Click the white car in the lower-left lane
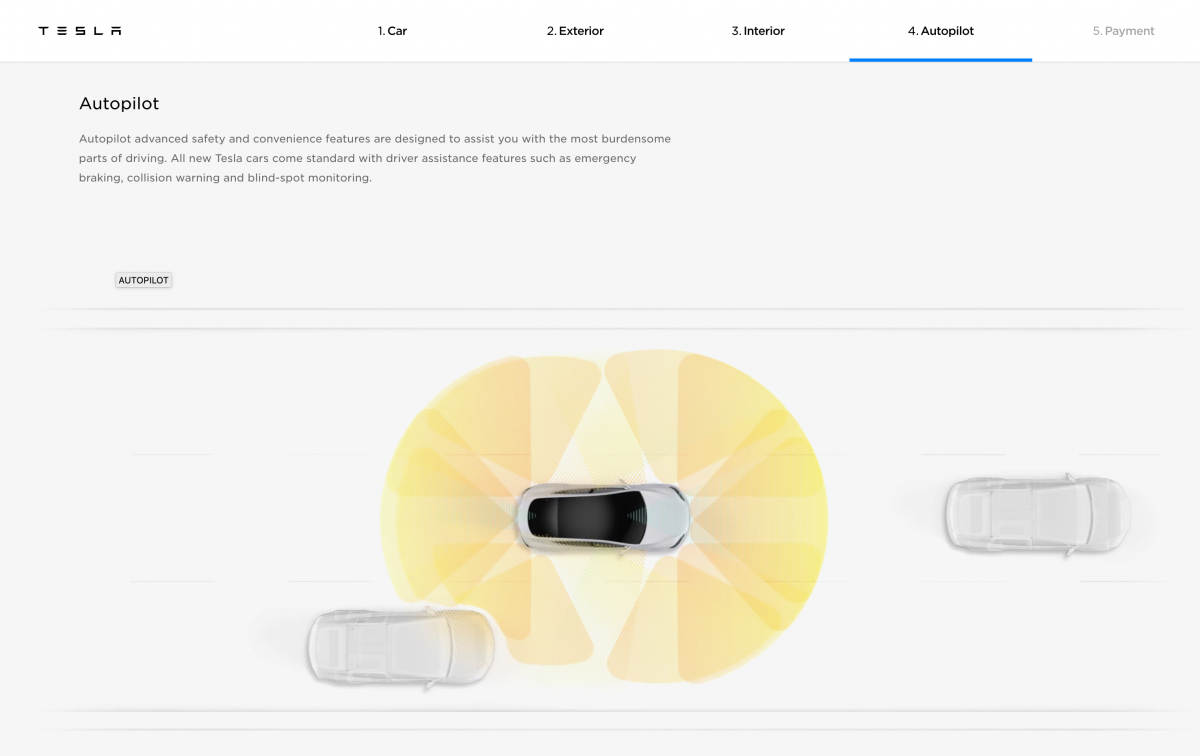Screen dimensions: 1200x756 400,646
